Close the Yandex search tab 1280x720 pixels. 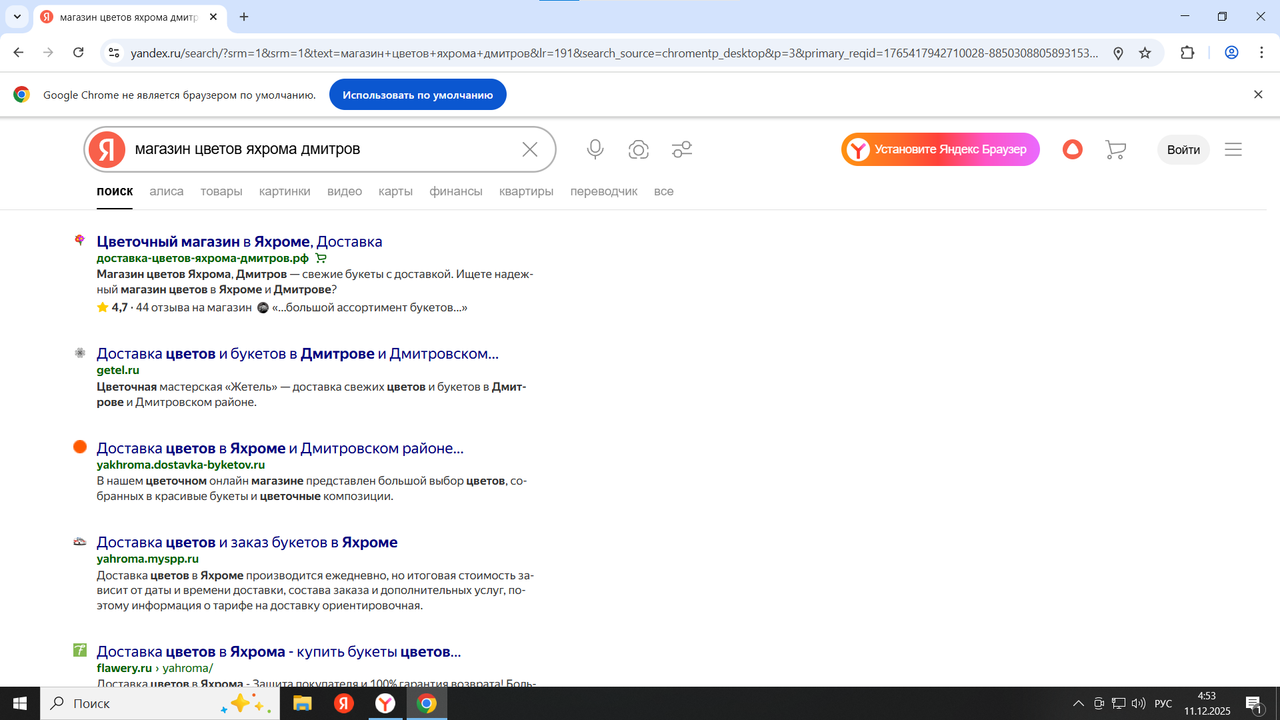pos(215,17)
